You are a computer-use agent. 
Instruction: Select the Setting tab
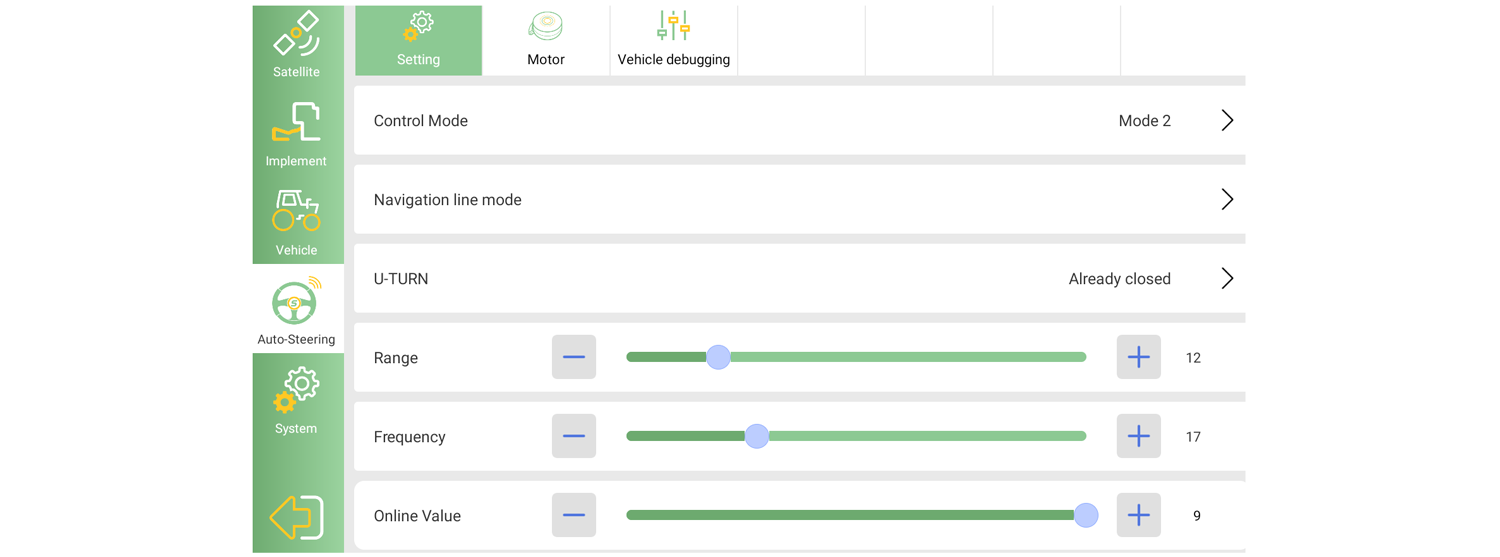click(x=418, y=40)
